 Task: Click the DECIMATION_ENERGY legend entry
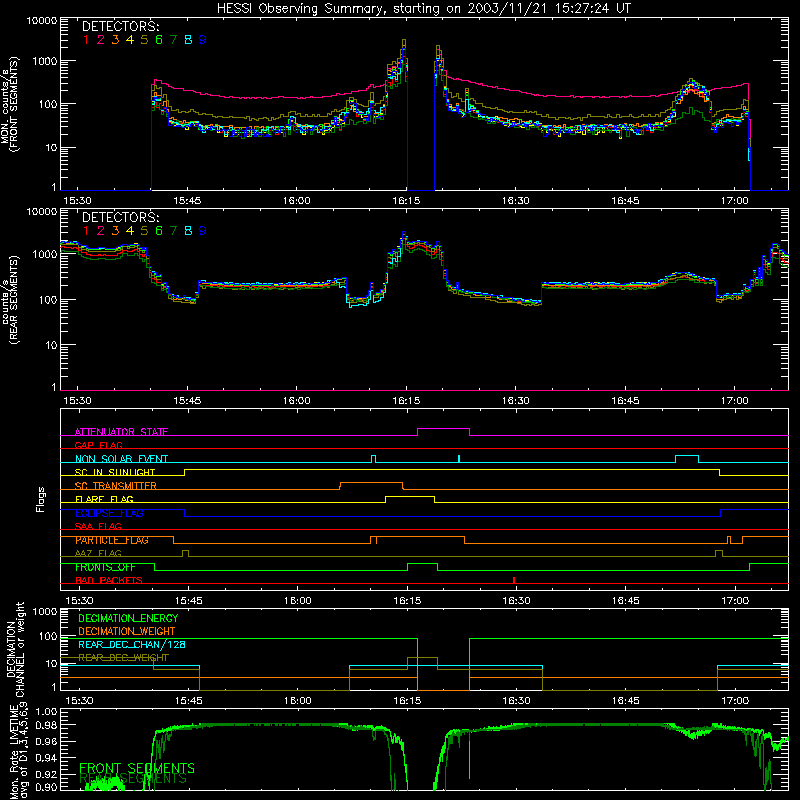(x=128, y=618)
